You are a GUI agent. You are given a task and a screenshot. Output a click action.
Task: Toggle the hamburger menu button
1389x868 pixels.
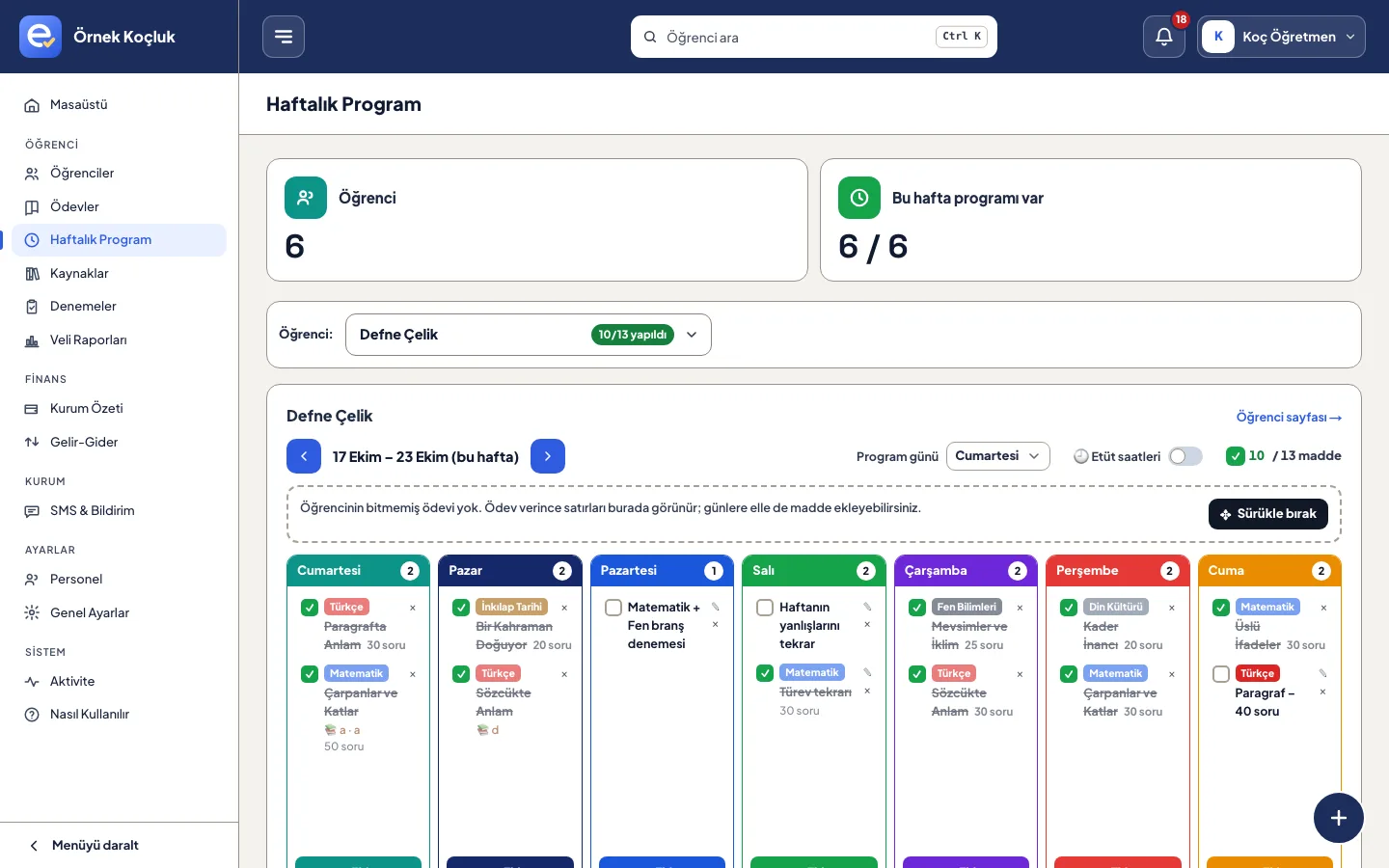click(x=284, y=37)
